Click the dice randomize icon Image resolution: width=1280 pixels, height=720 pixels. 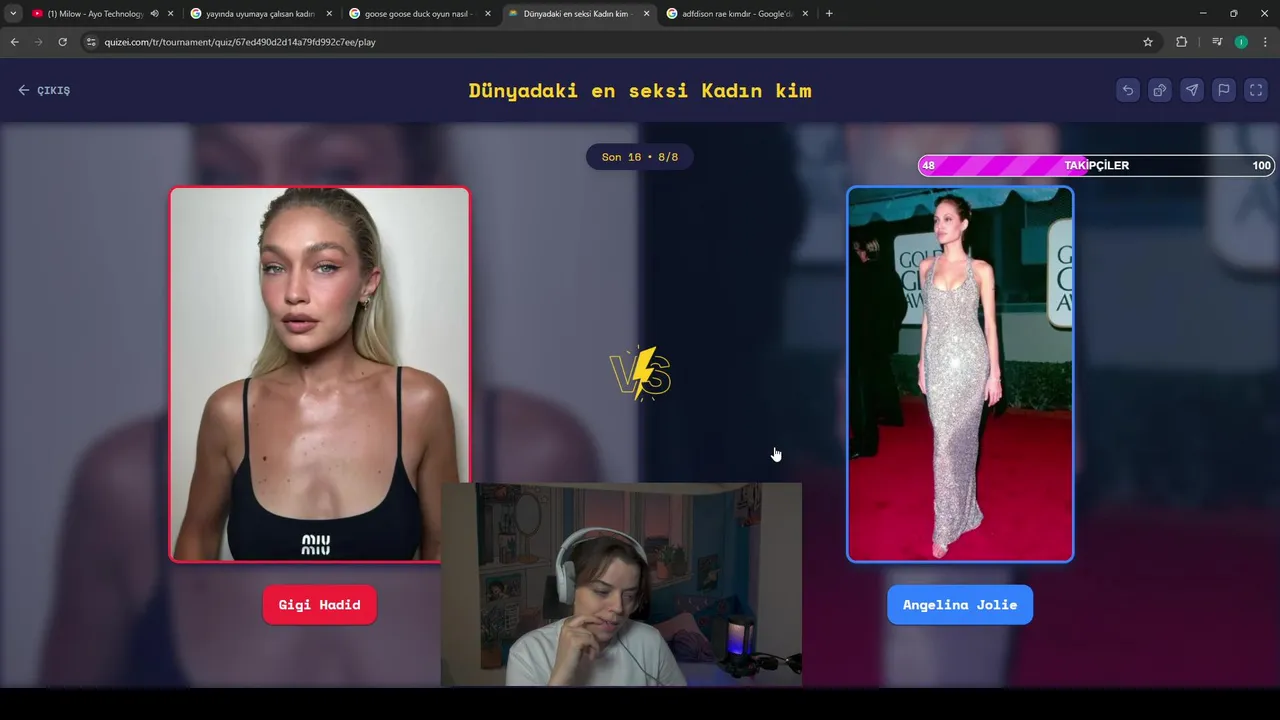(1160, 90)
